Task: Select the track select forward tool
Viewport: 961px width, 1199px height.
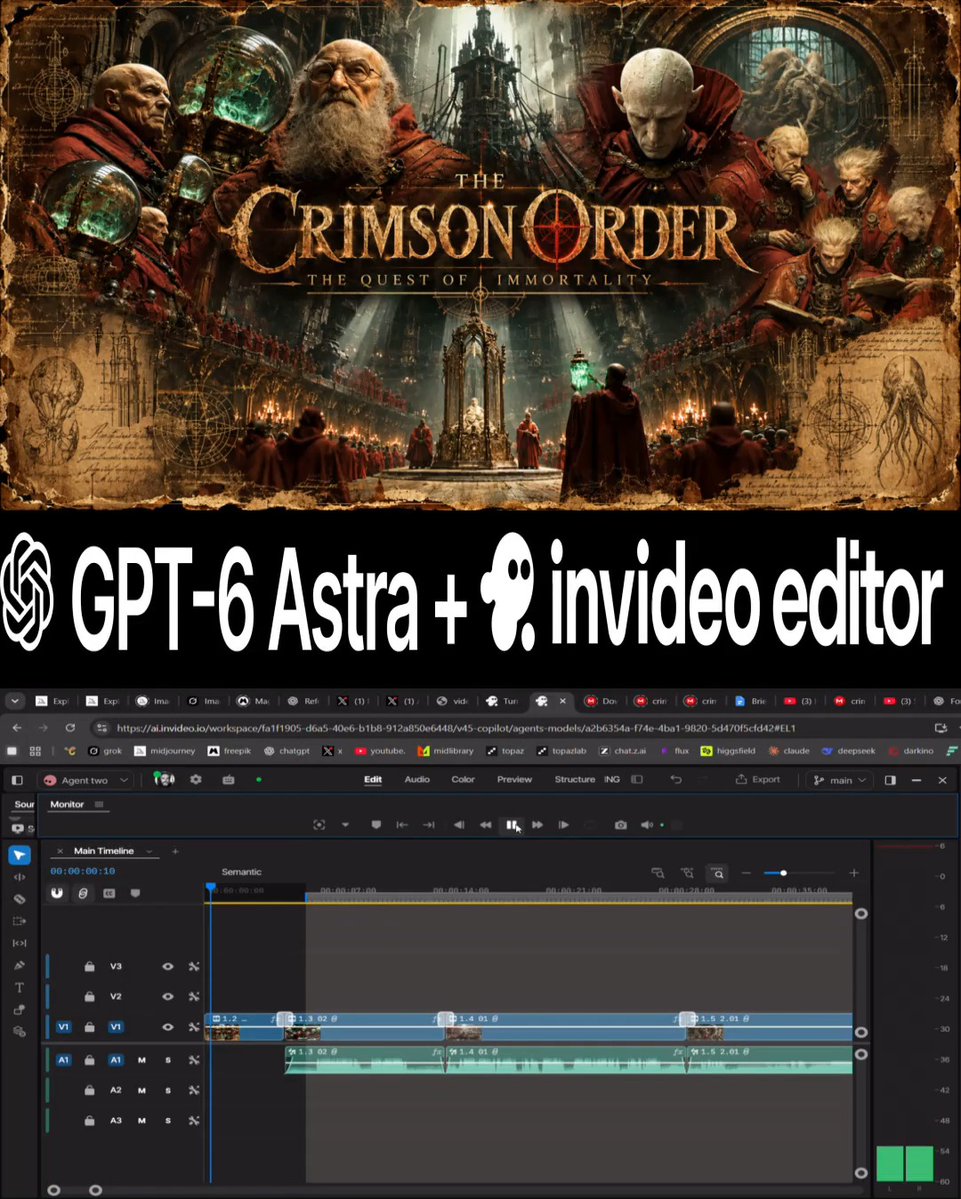Action: [x=19, y=921]
